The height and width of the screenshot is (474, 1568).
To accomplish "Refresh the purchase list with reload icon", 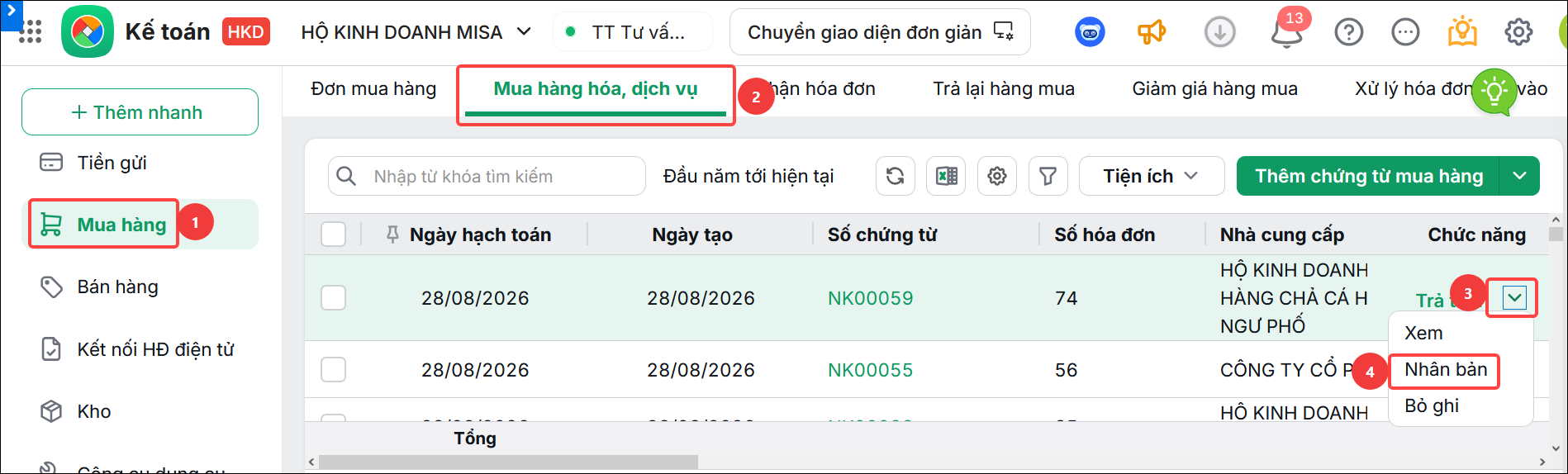I will point(895,176).
